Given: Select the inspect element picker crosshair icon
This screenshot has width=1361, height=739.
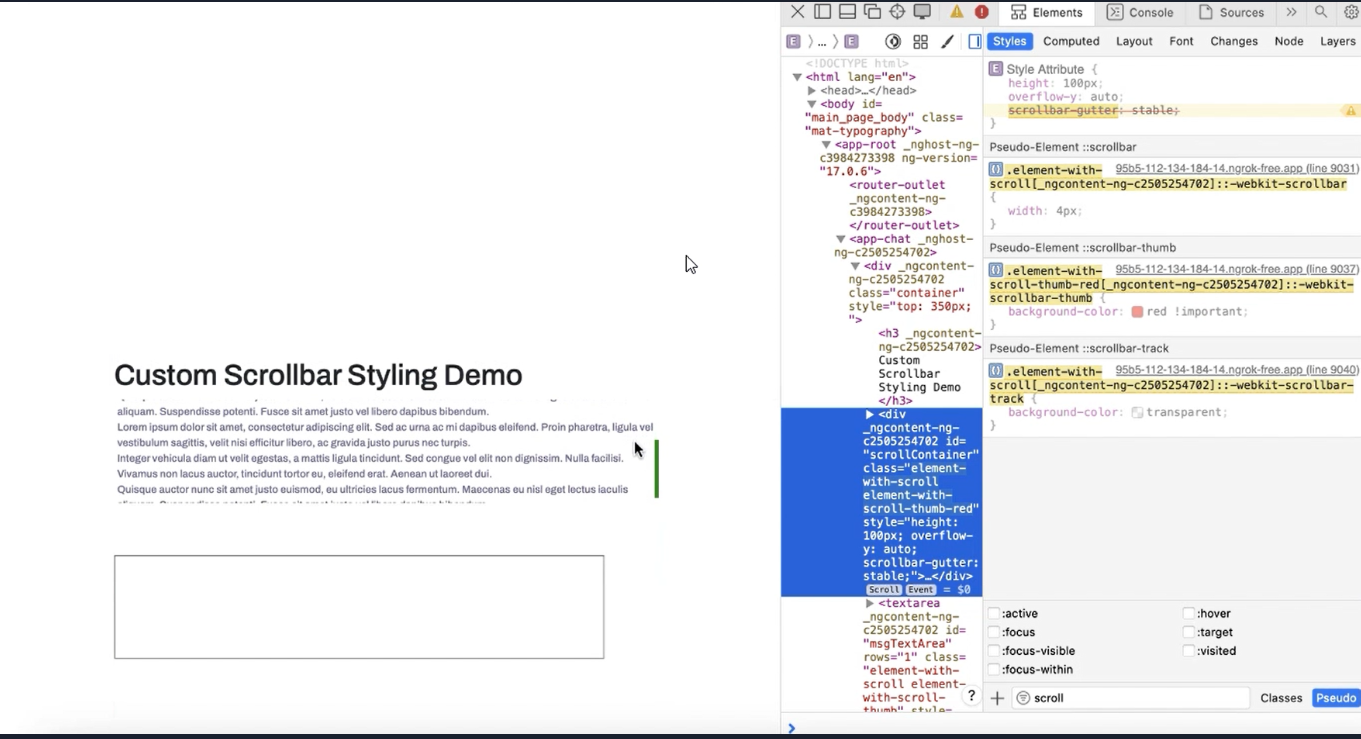Looking at the screenshot, I should point(895,12).
